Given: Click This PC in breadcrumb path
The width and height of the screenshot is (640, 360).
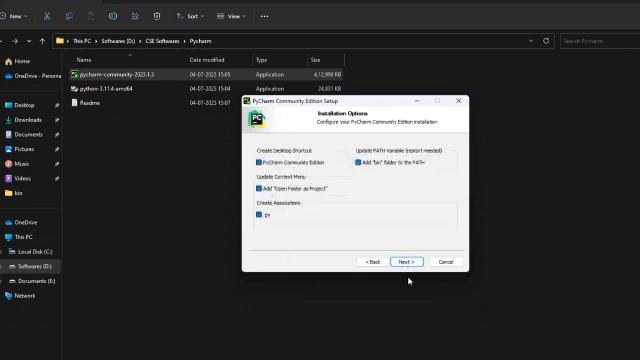Looking at the screenshot, I should coord(82,41).
